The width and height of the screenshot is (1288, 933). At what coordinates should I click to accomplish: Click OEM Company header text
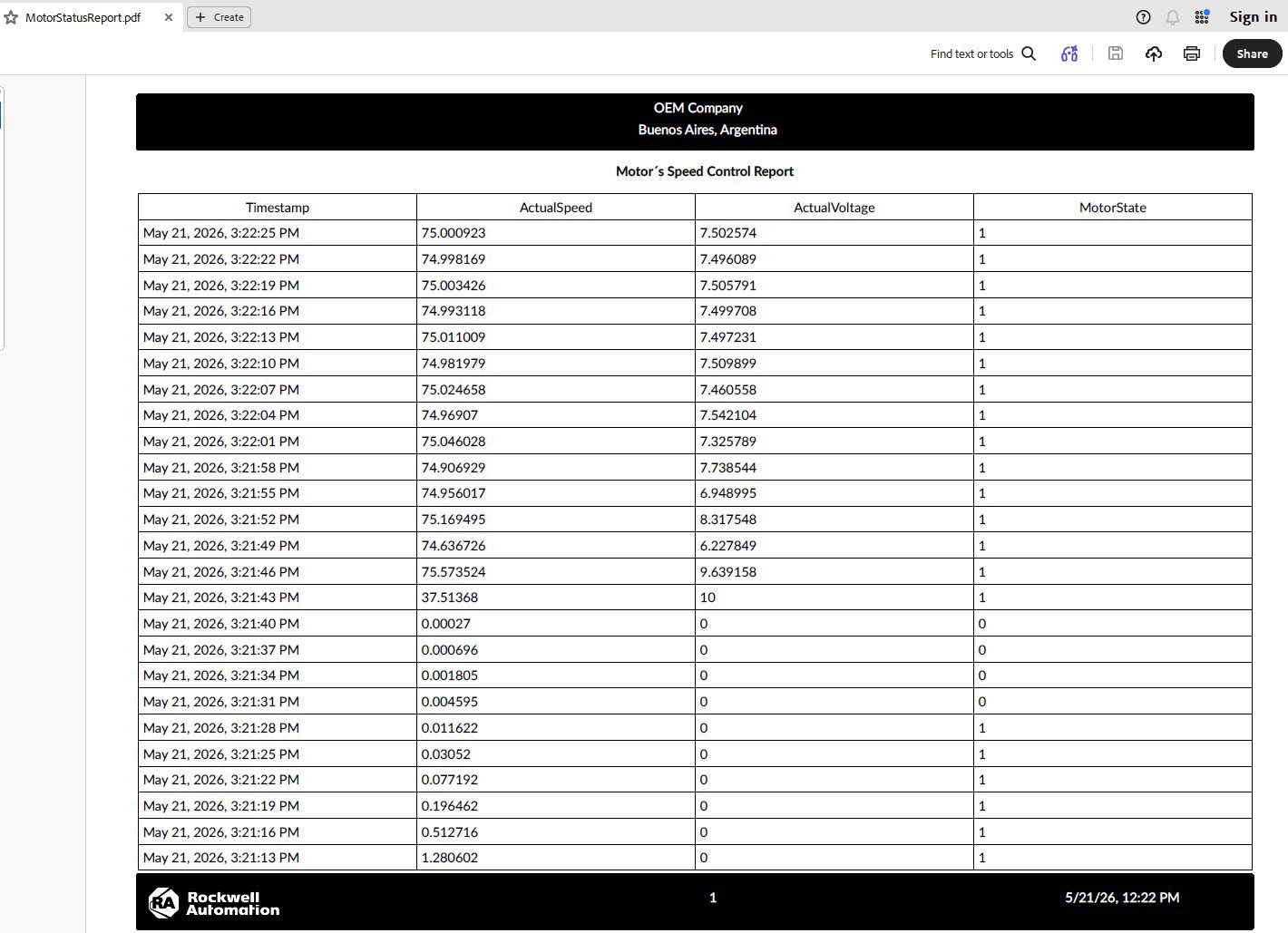point(698,108)
